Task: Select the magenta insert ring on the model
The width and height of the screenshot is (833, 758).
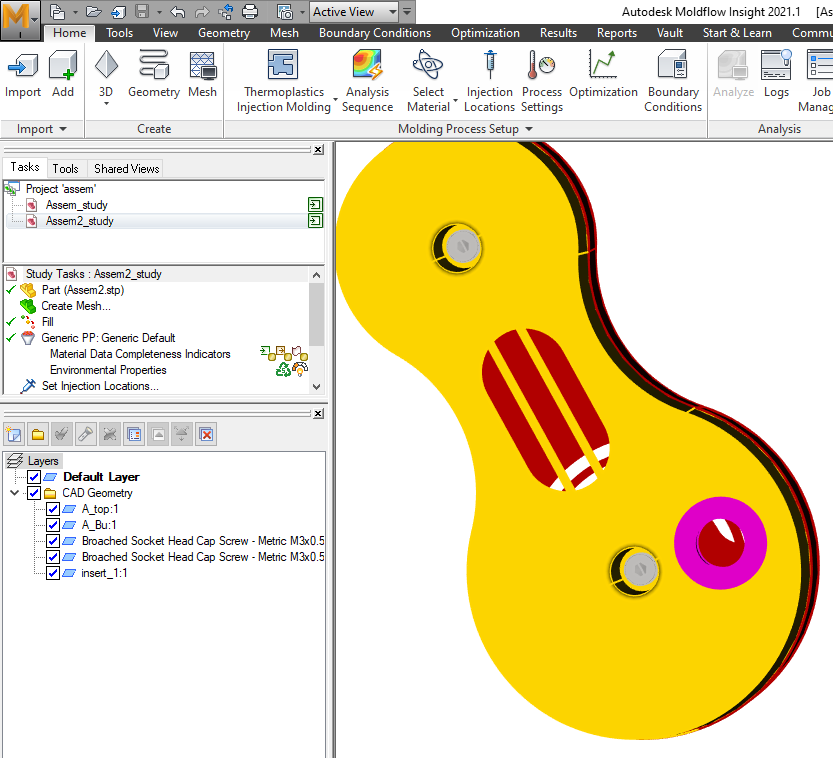Action: tap(688, 543)
